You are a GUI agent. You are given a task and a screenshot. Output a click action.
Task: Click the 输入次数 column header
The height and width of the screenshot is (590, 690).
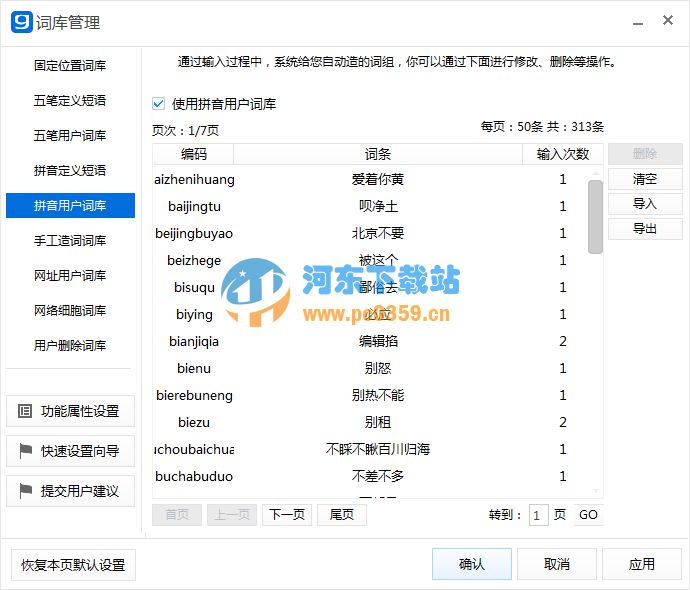(563, 154)
